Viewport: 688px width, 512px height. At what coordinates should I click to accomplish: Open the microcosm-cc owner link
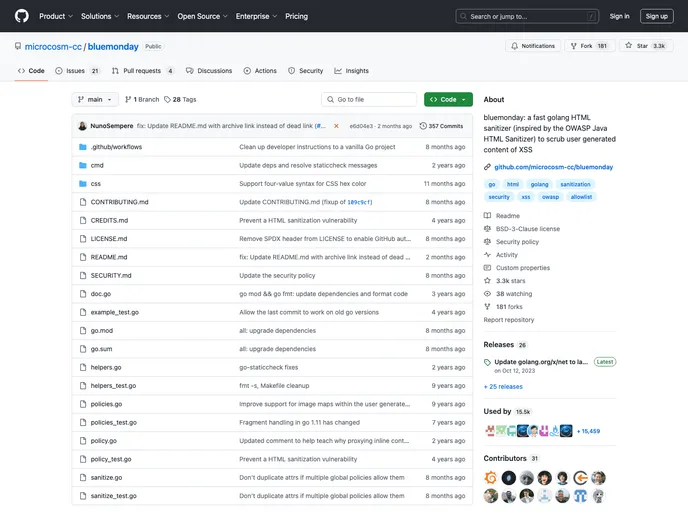[x=53, y=47]
